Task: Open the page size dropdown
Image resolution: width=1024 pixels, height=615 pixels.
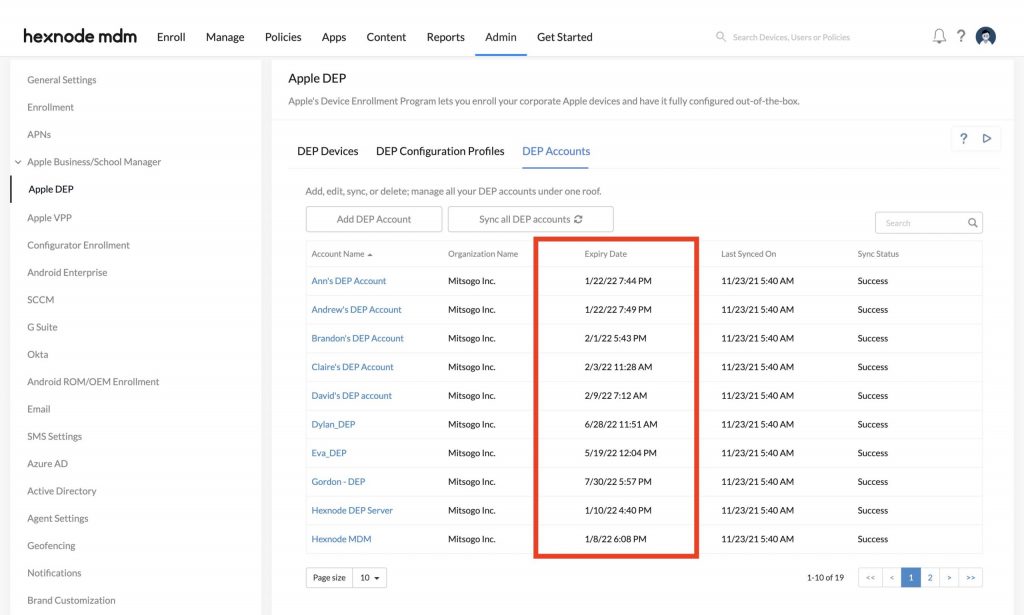Action: coord(370,578)
